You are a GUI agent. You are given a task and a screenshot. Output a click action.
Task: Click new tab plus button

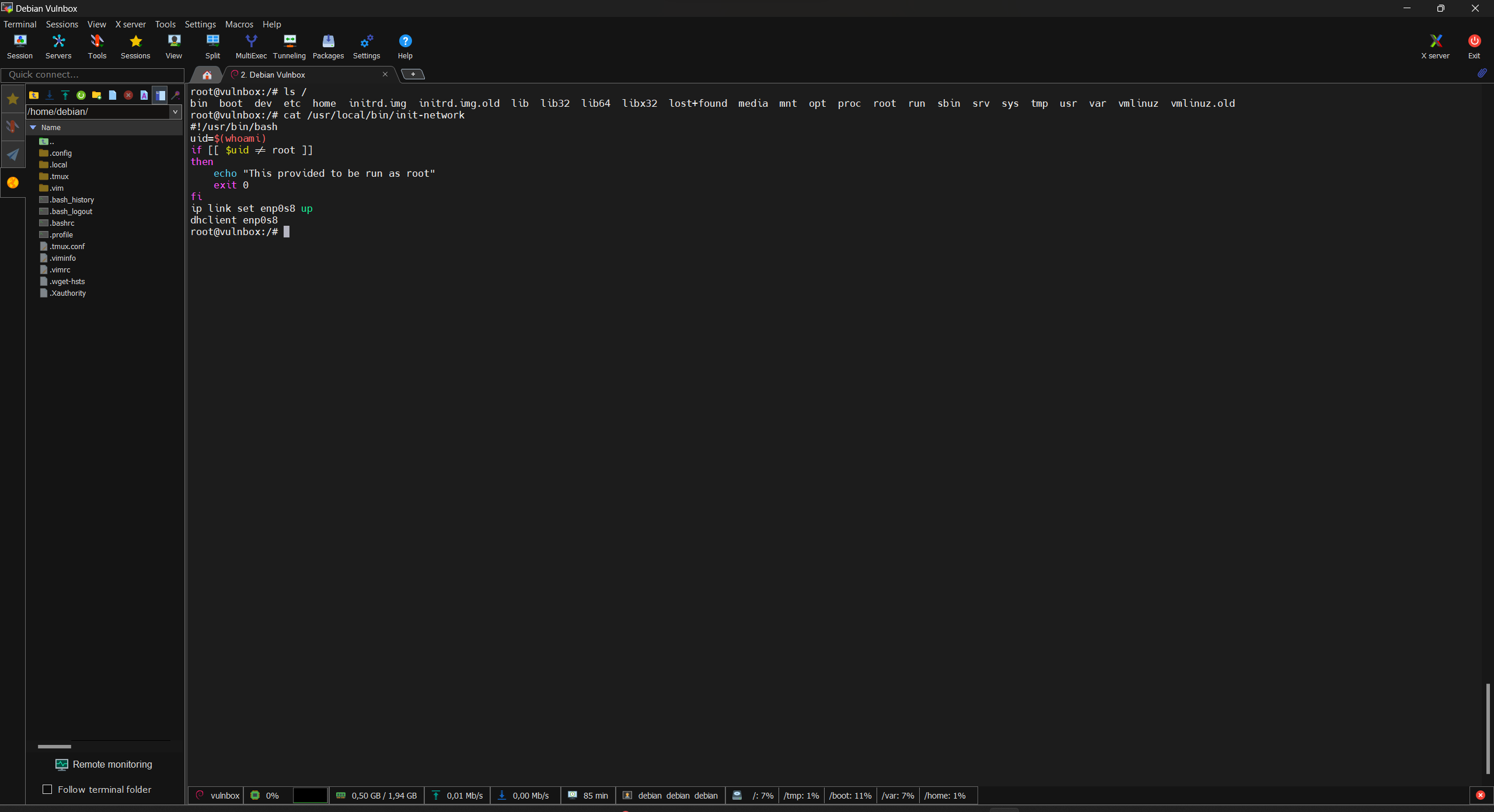point(413,74)
